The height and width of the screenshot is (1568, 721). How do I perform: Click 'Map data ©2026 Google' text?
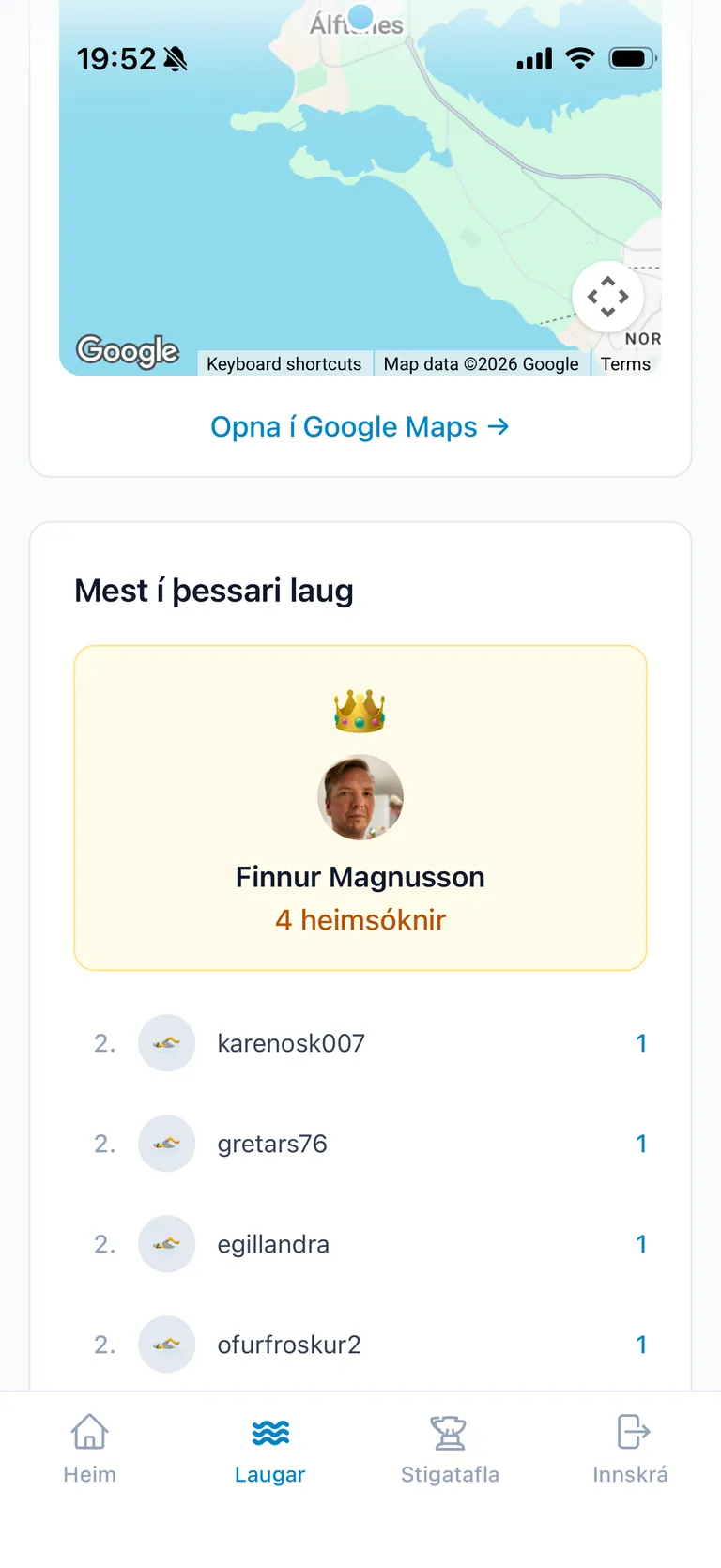[481, 364]
